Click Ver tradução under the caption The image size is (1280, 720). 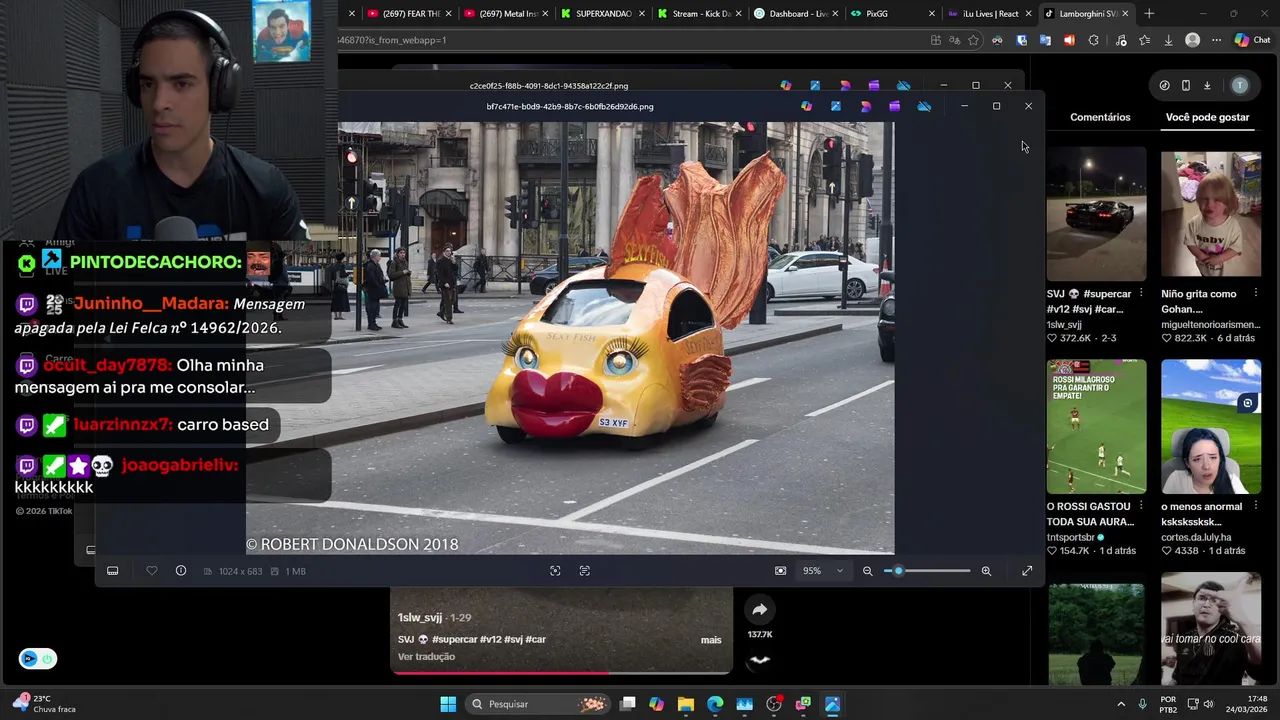coord(426,657)
